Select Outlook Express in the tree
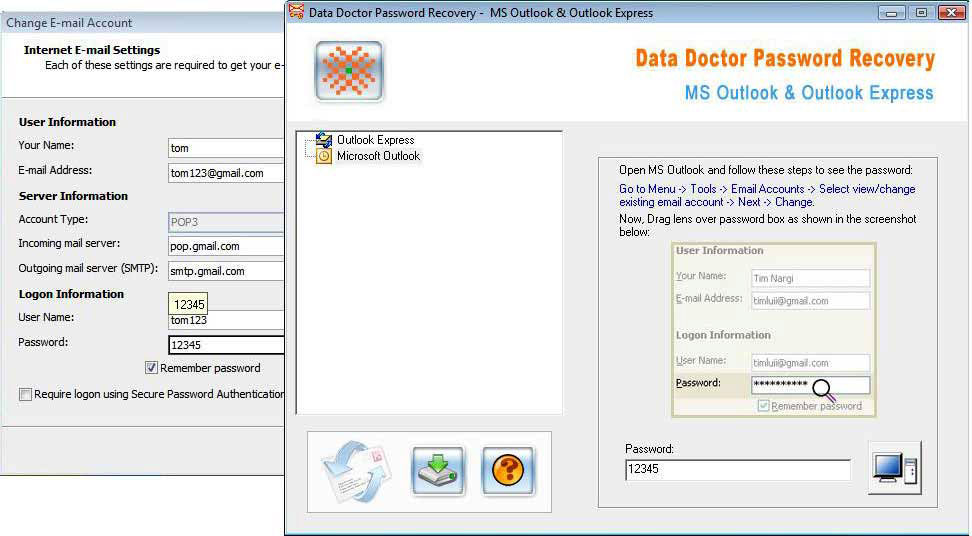 (375, 140)
